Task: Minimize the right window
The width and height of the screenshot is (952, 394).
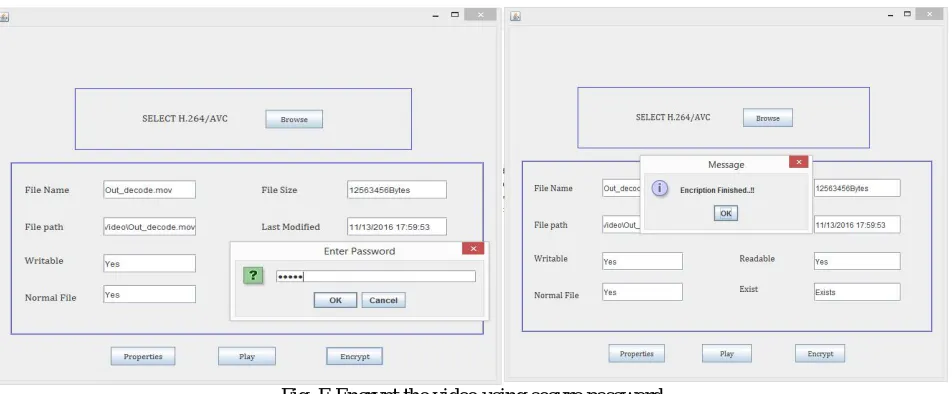Action: (890, 15)
